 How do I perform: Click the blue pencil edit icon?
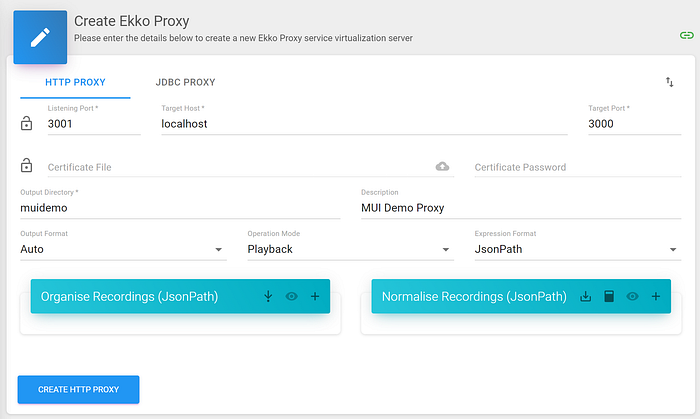coord(40,37)
